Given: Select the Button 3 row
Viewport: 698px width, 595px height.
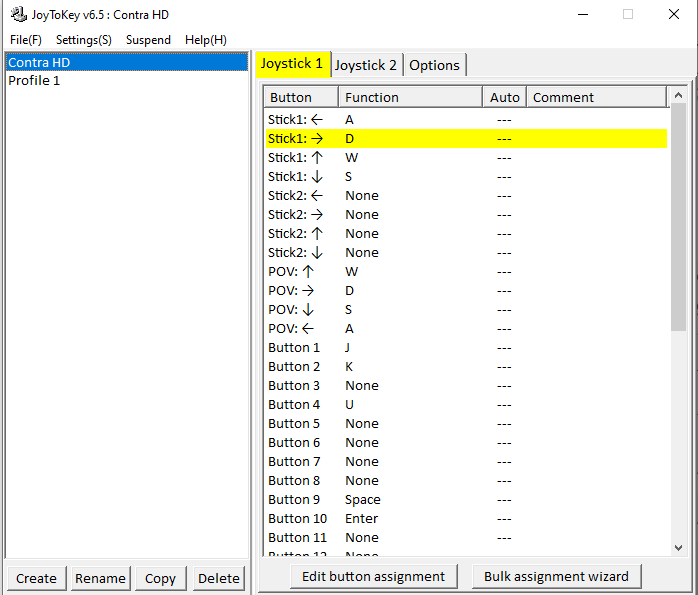Looking at the screenshot, I should [466, 385].
